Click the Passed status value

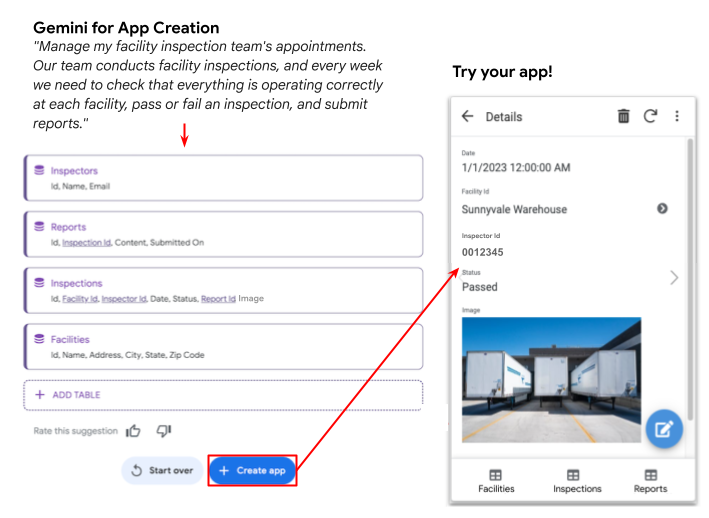pos(480,287)
